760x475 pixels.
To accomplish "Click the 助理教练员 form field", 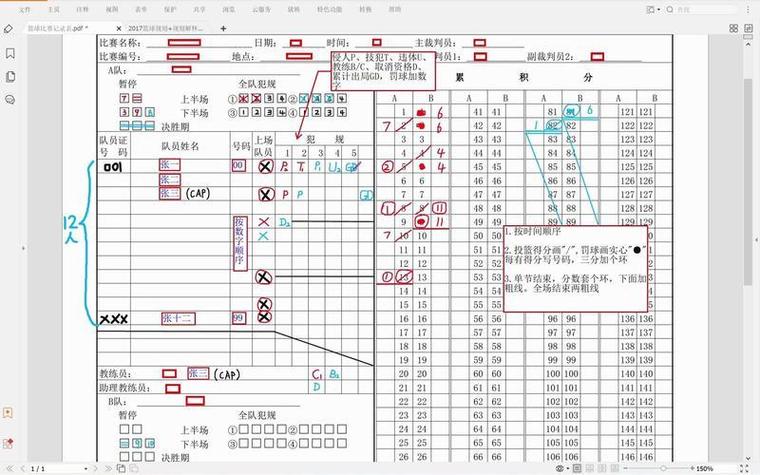I will tap(173, 389).
